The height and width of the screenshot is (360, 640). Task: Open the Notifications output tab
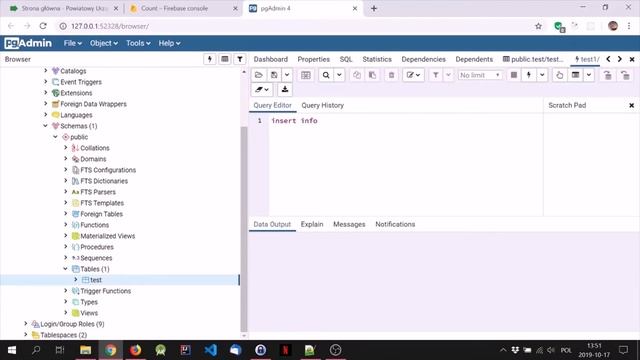click(395, 224)
